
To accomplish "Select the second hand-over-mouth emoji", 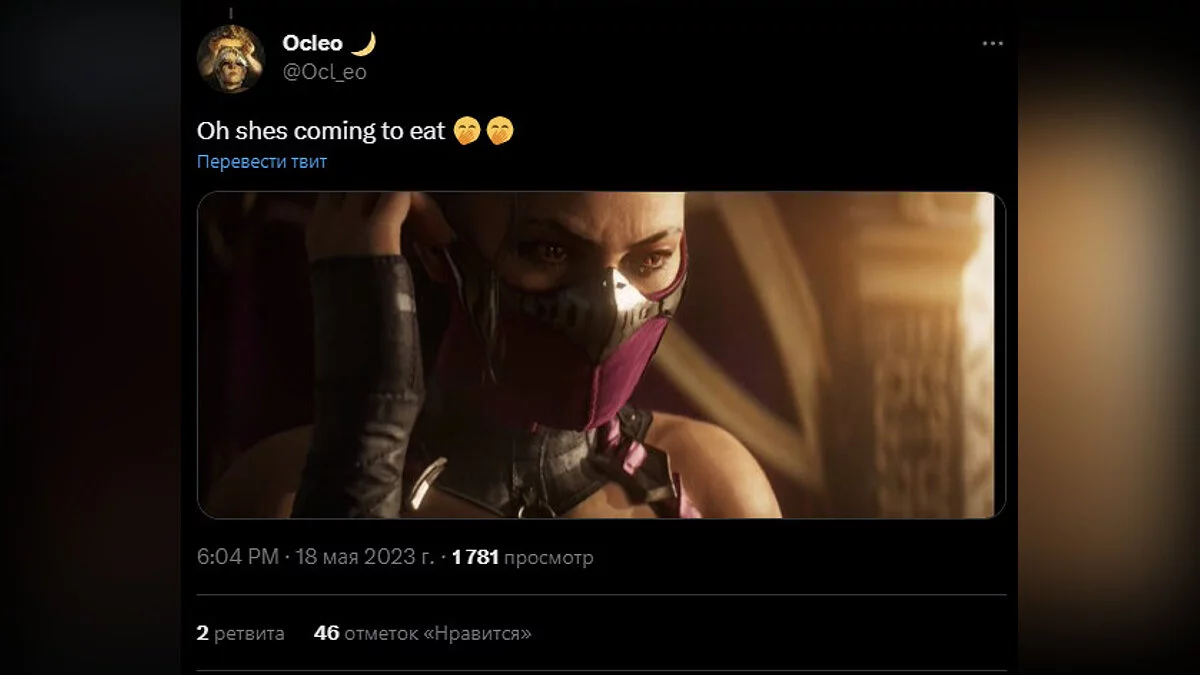I will [499, 131].
